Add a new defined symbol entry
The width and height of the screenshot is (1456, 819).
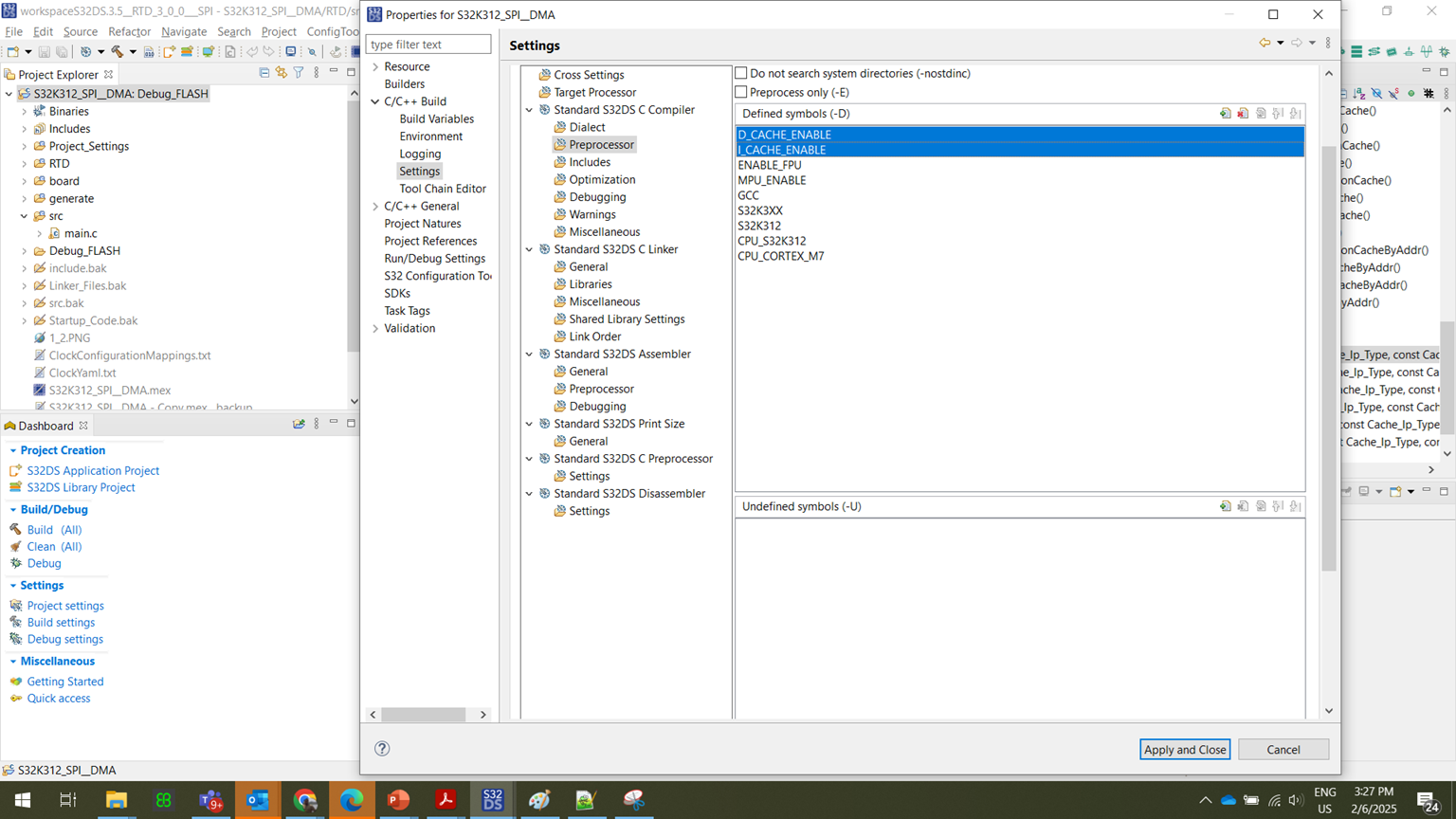coord(1226,113)
